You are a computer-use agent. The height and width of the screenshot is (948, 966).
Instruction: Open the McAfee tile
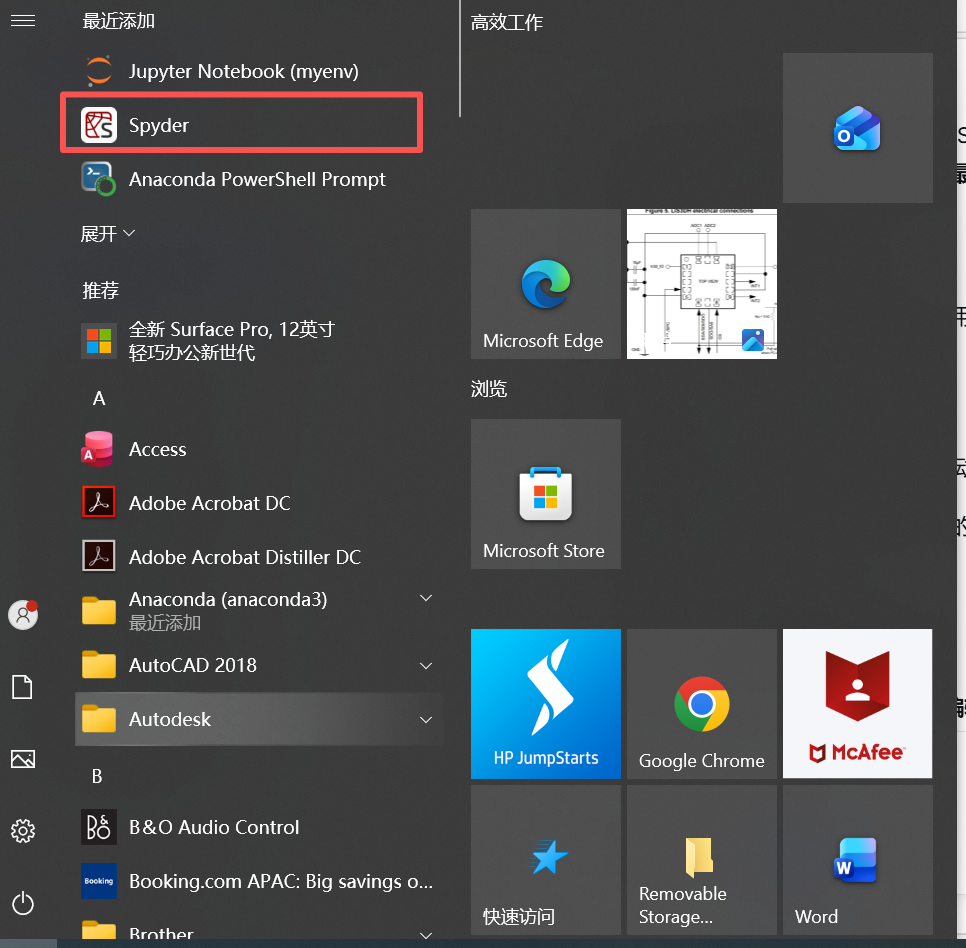coord(858,703)
